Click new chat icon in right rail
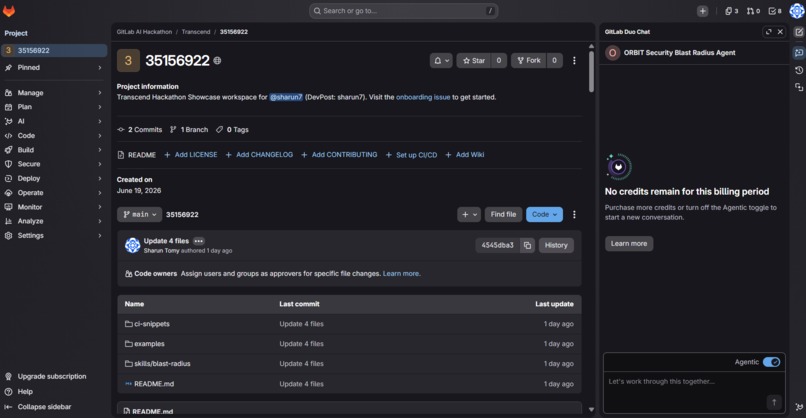The image size is (806, 418). (x=799, y=32)
